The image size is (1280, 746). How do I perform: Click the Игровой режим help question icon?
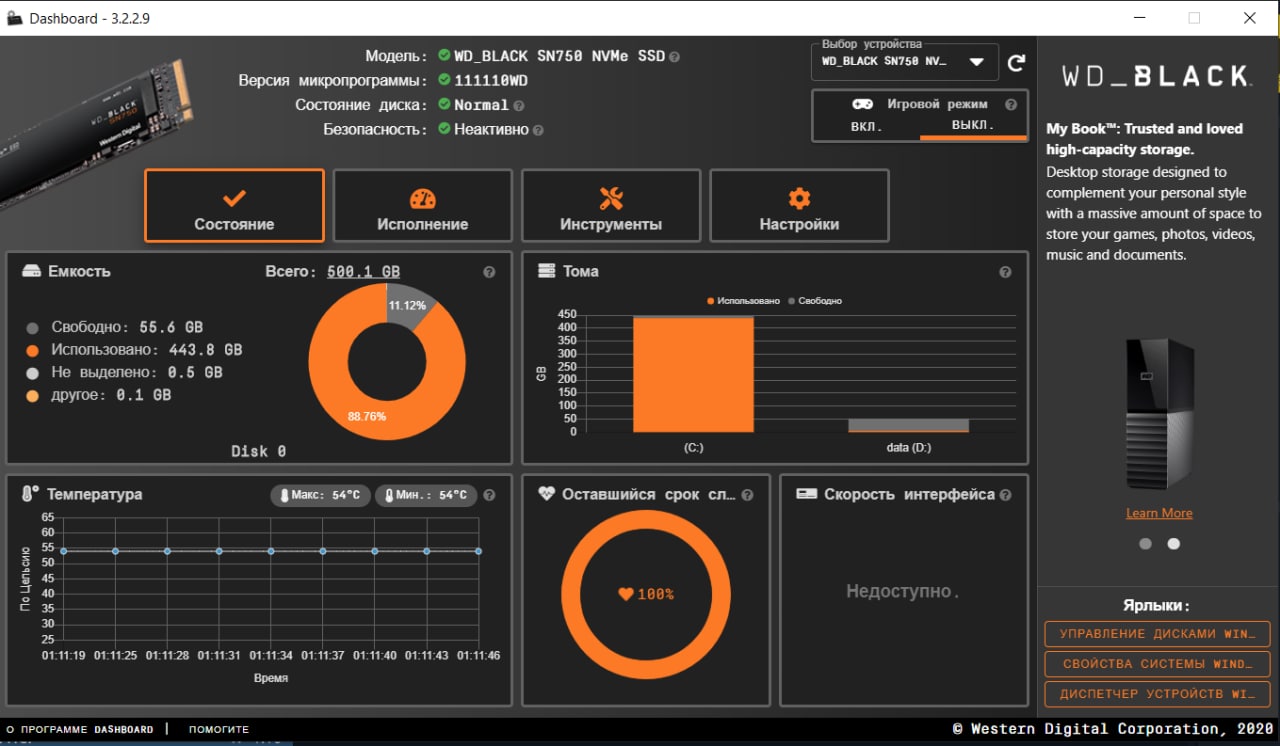click(1010, 104)
